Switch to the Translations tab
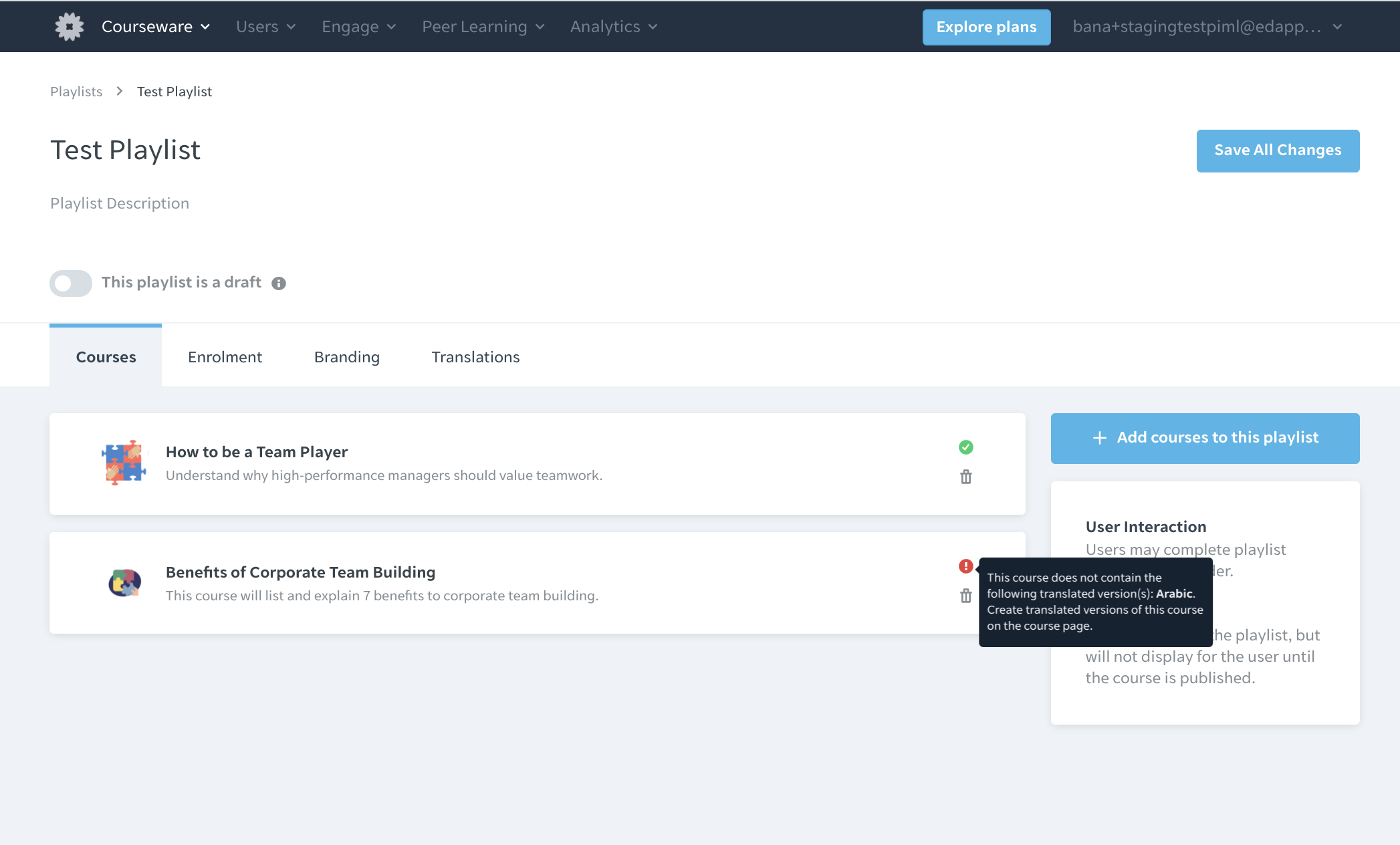Viewport: 1400px width, 845px height. tap(475, 357)
